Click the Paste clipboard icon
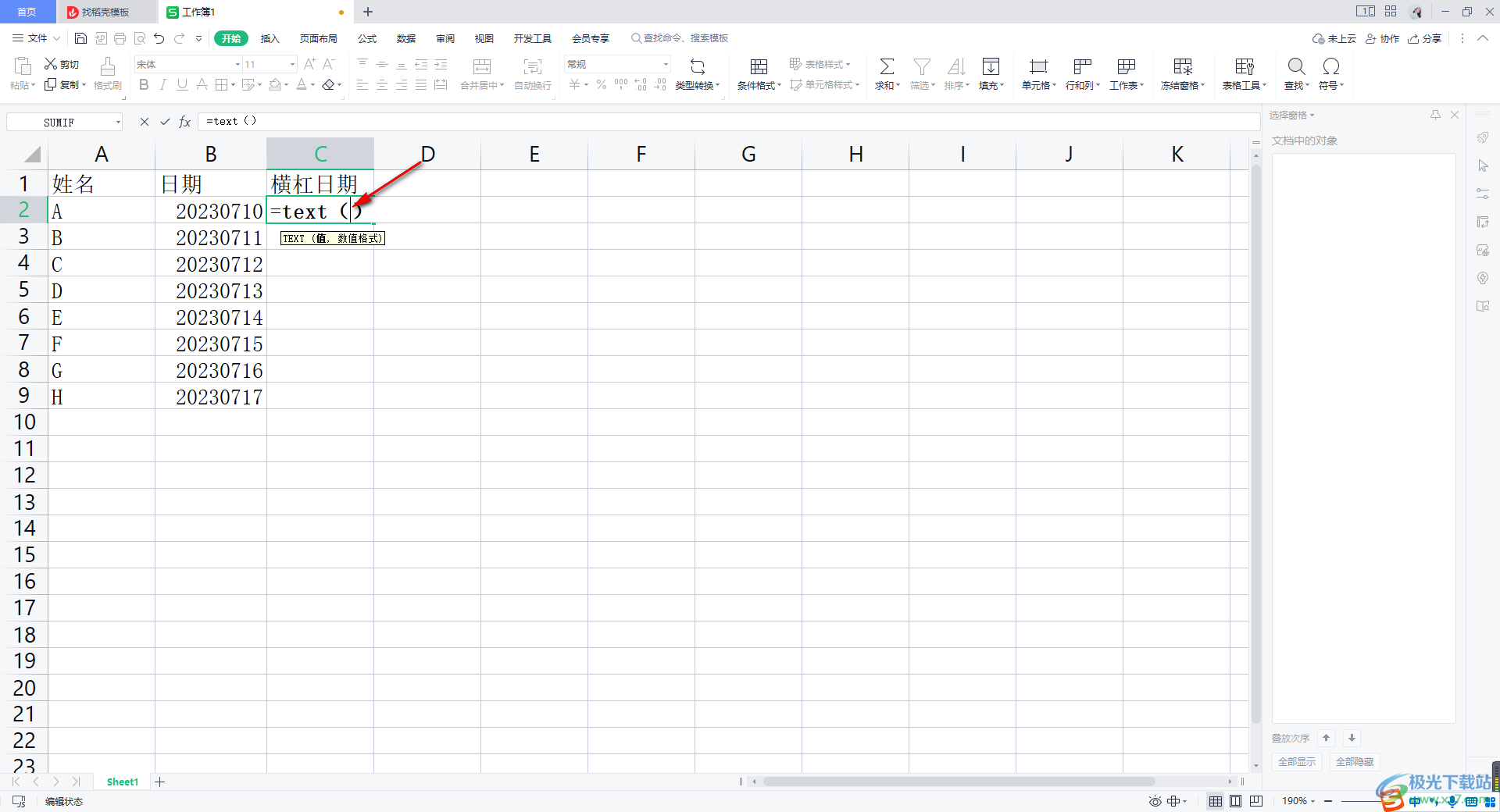This screenshot has height=812, width=1500. 23,66
